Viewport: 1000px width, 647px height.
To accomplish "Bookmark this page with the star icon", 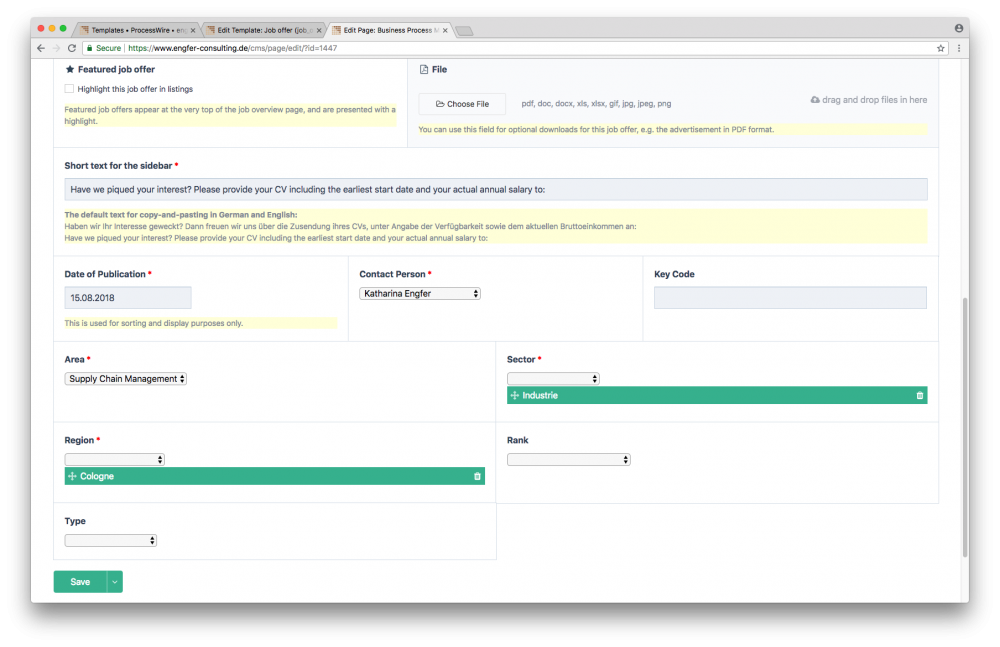I will pyautogui.click(x=940, y=48).
